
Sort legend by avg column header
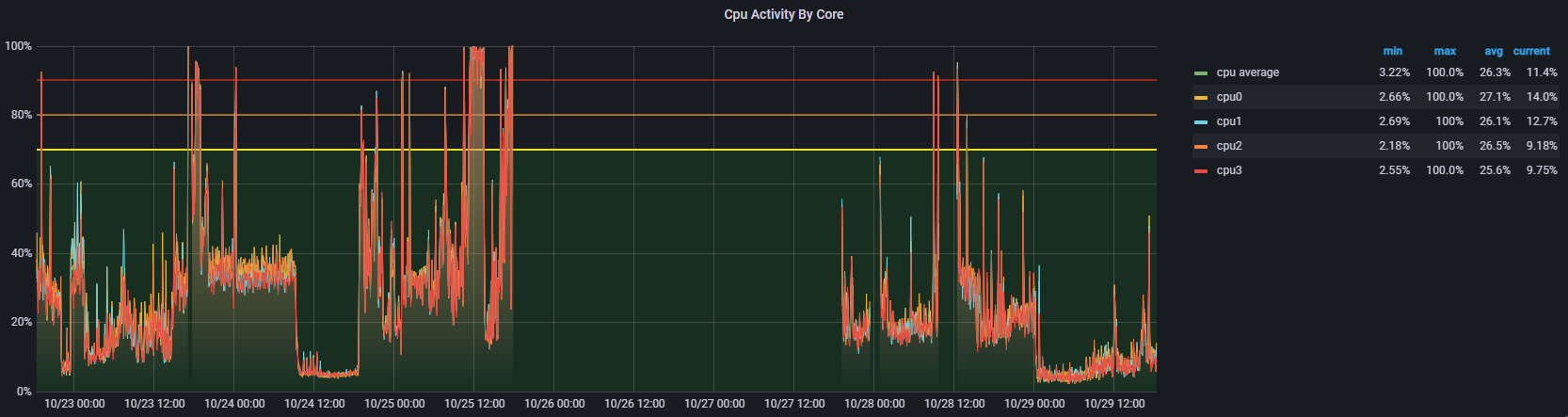1494,51
